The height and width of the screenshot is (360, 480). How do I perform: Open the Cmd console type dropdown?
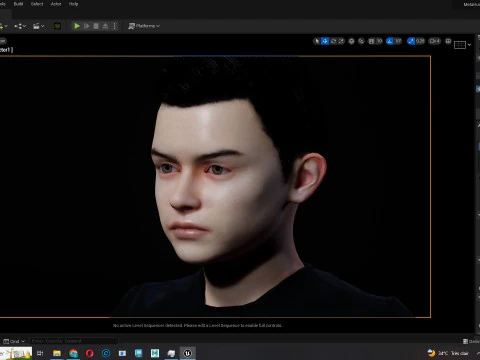tap(14, 341)
